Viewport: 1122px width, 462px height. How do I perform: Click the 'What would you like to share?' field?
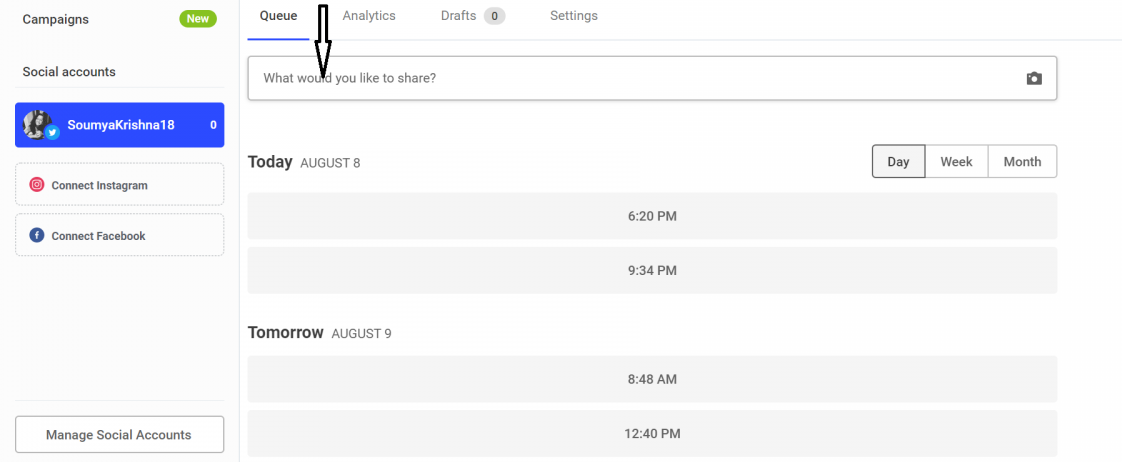pyautogui.click(x=652, y=78)
